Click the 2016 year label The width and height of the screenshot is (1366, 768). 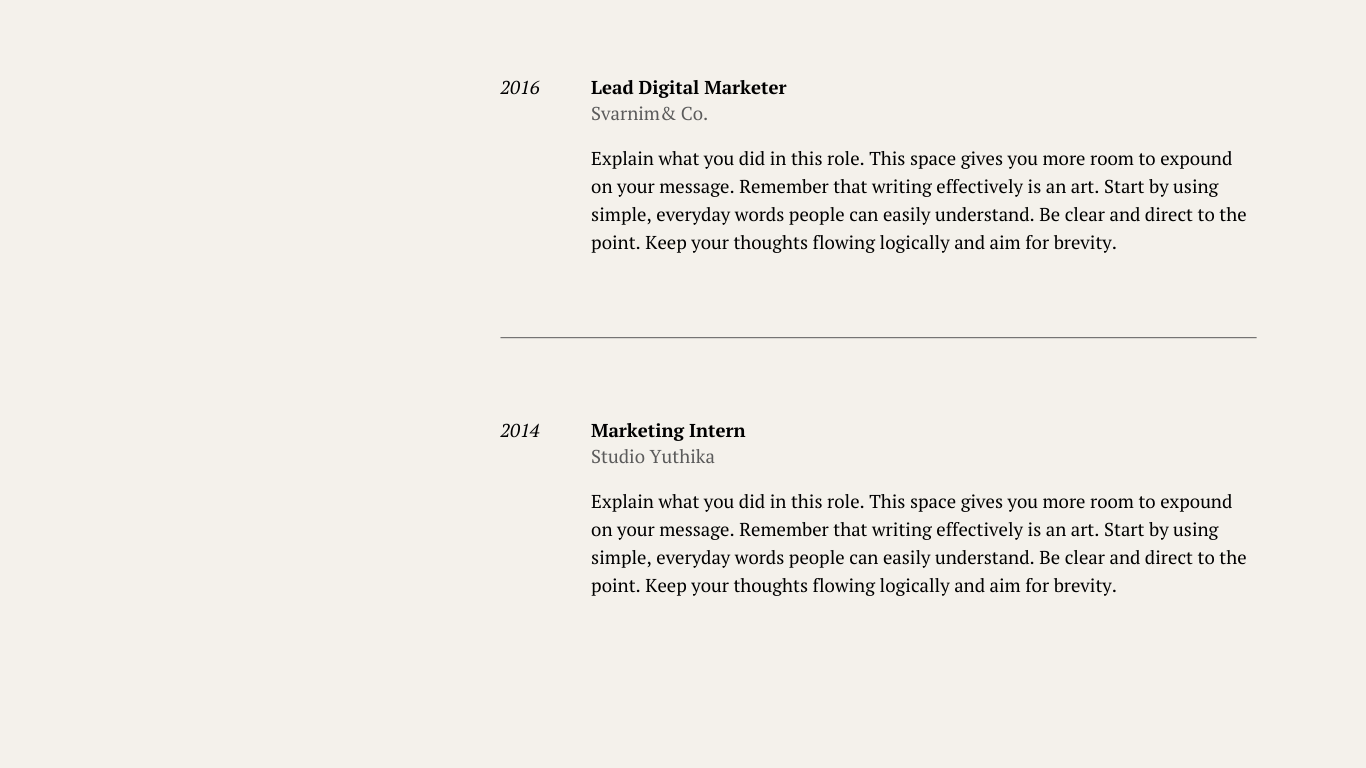tap(520, 88)
